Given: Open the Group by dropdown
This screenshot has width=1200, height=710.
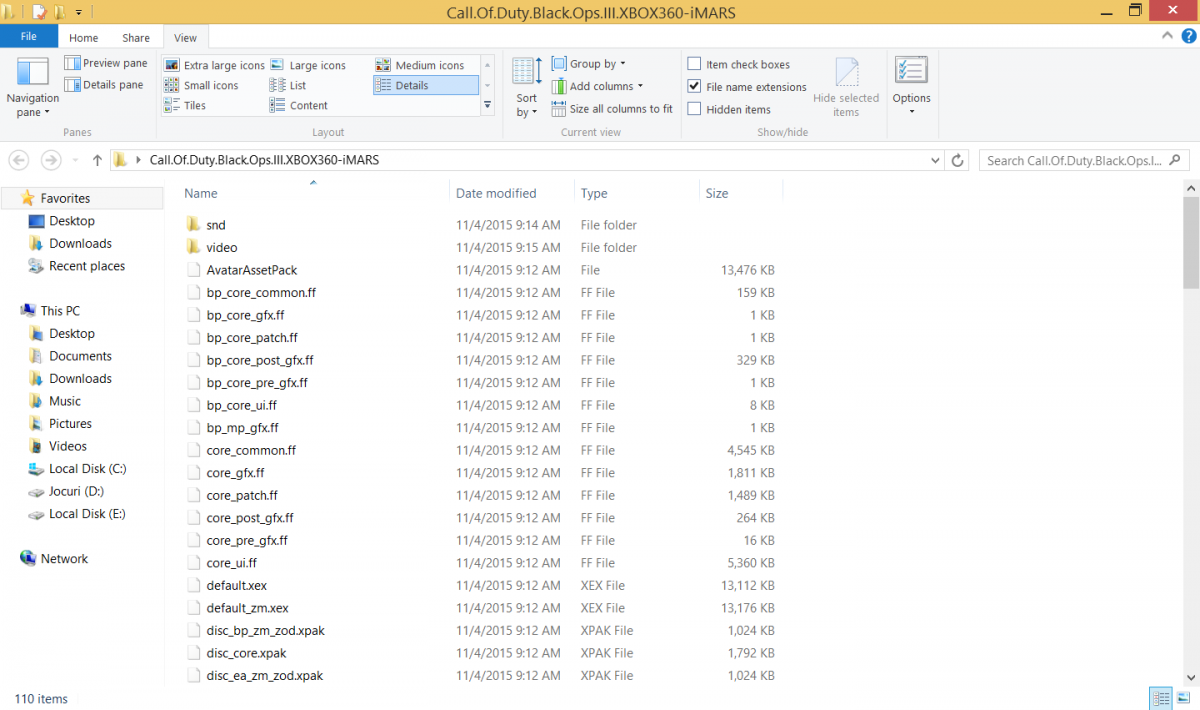Looking at the screenshot, I should [x=589, y=64].
